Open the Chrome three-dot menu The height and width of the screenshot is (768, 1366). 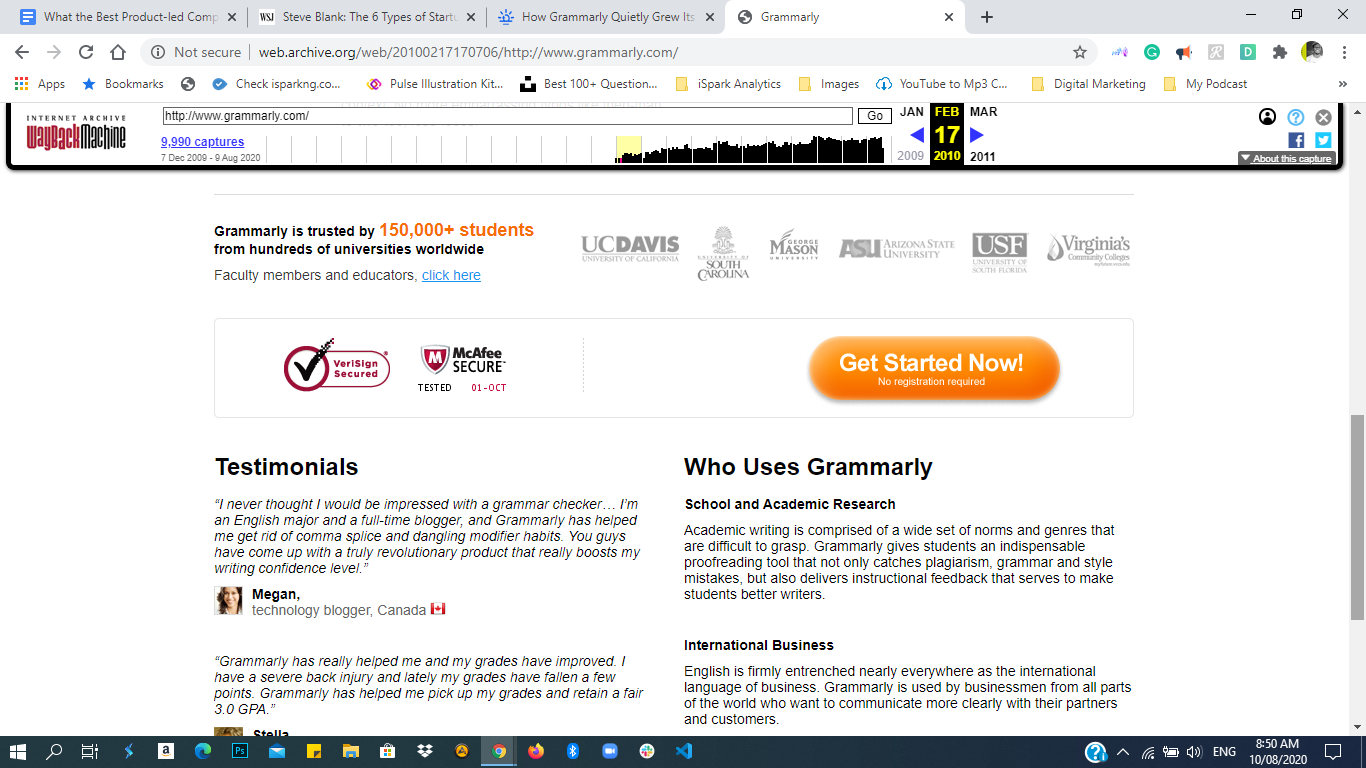1343,52
